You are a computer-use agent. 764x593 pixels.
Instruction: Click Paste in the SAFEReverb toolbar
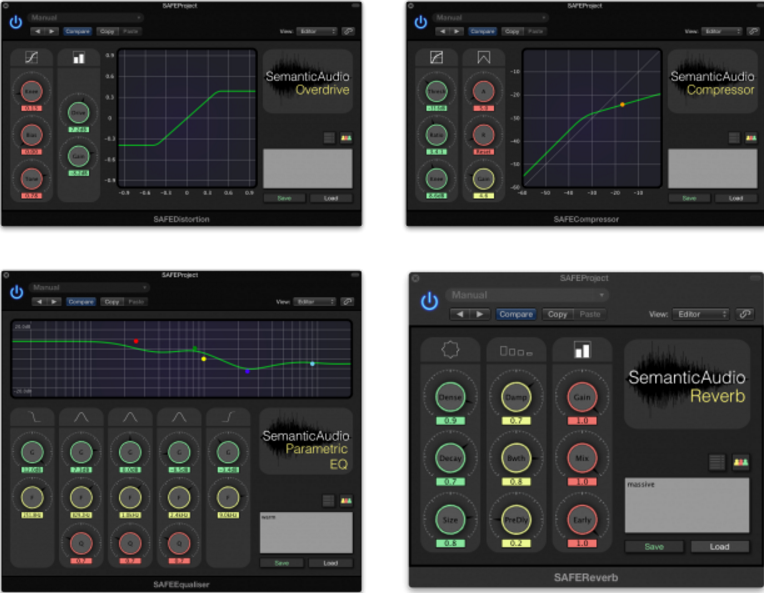click(590, 314)
